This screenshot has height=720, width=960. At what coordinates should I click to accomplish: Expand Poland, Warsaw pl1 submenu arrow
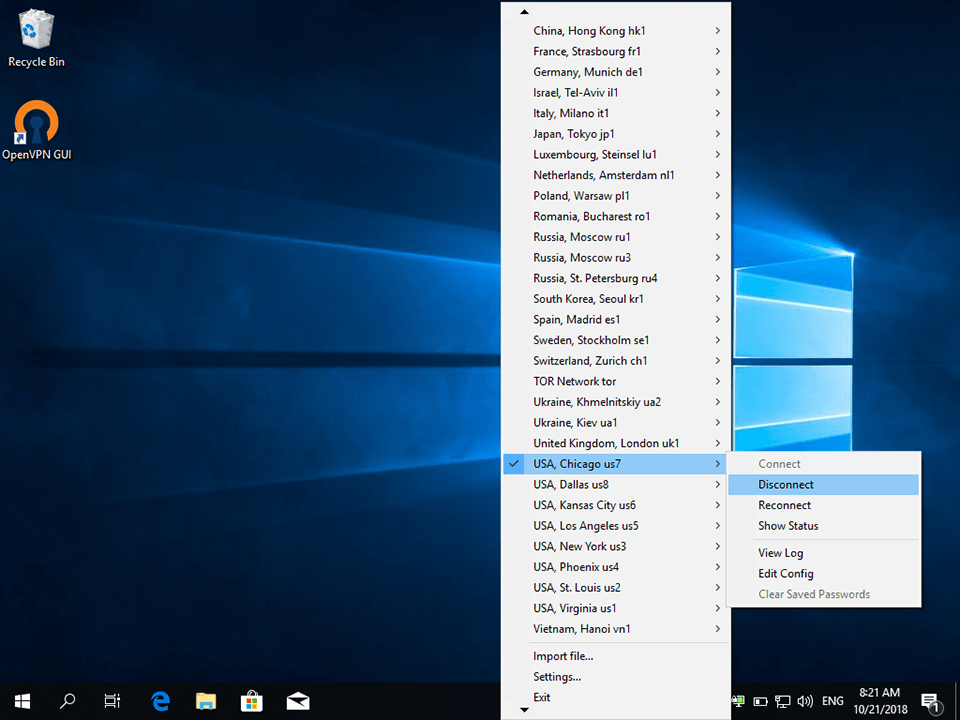point(718,196)
